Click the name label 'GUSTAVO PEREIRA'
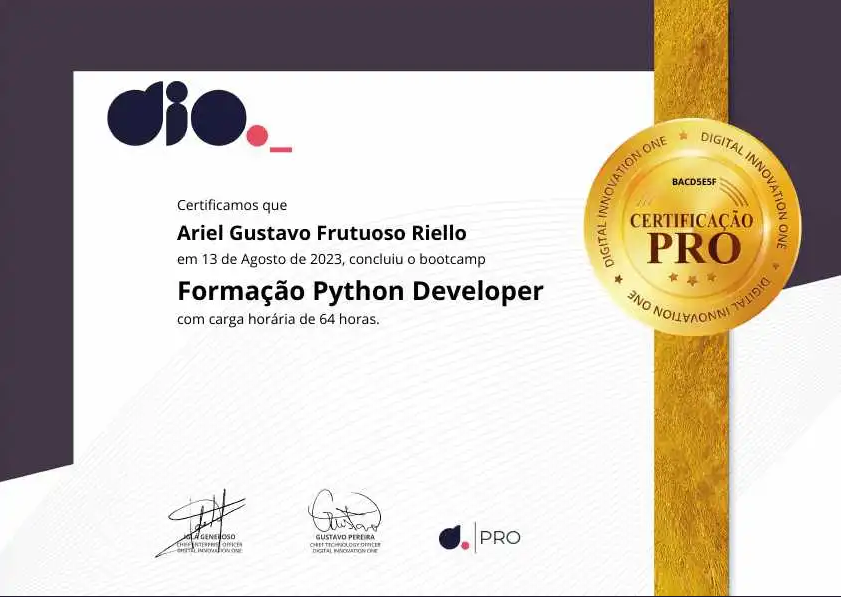The image size is (841, 597). click(x=345, y=537)
